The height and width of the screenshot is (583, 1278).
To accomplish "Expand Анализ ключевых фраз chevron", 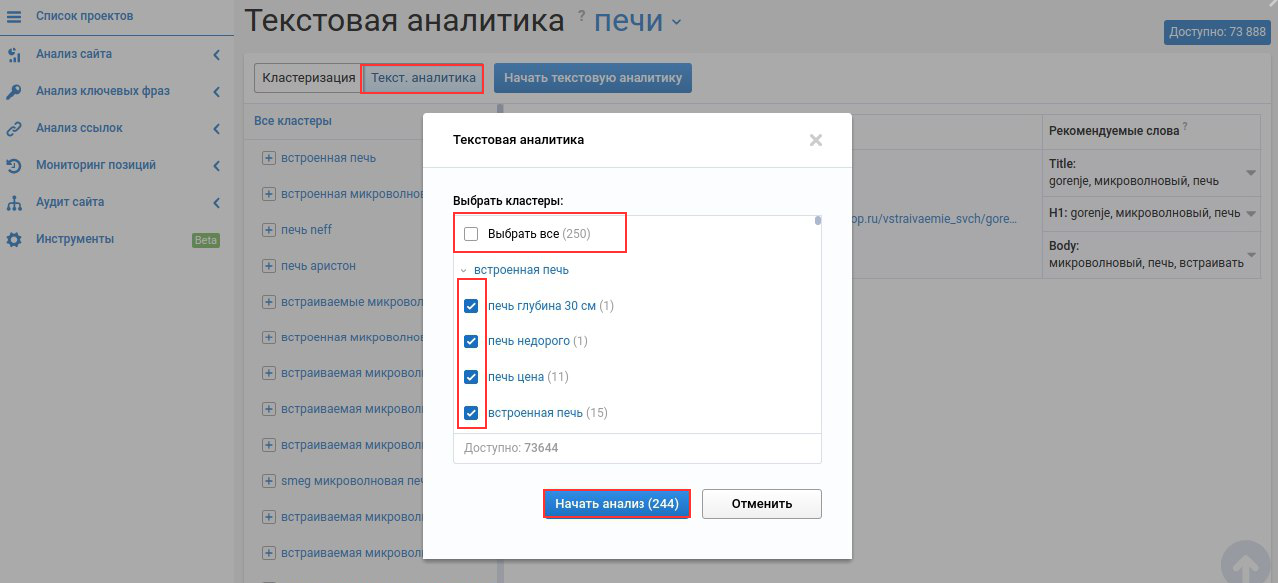I will pos(216,91).
